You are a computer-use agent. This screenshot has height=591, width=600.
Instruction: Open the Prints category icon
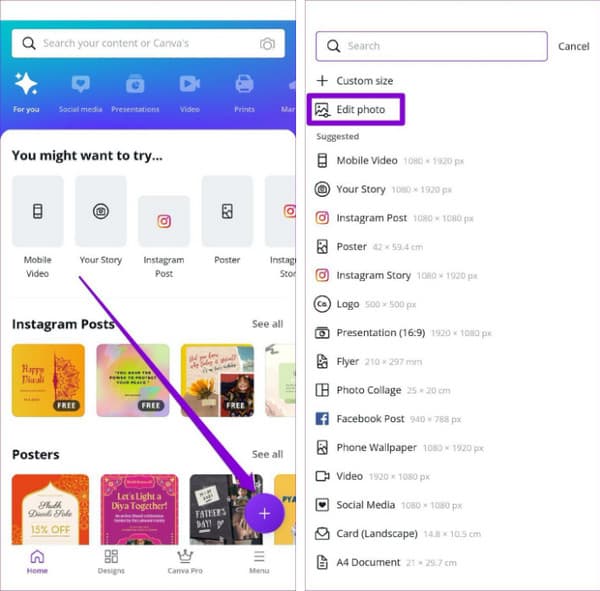click(244, 85)
